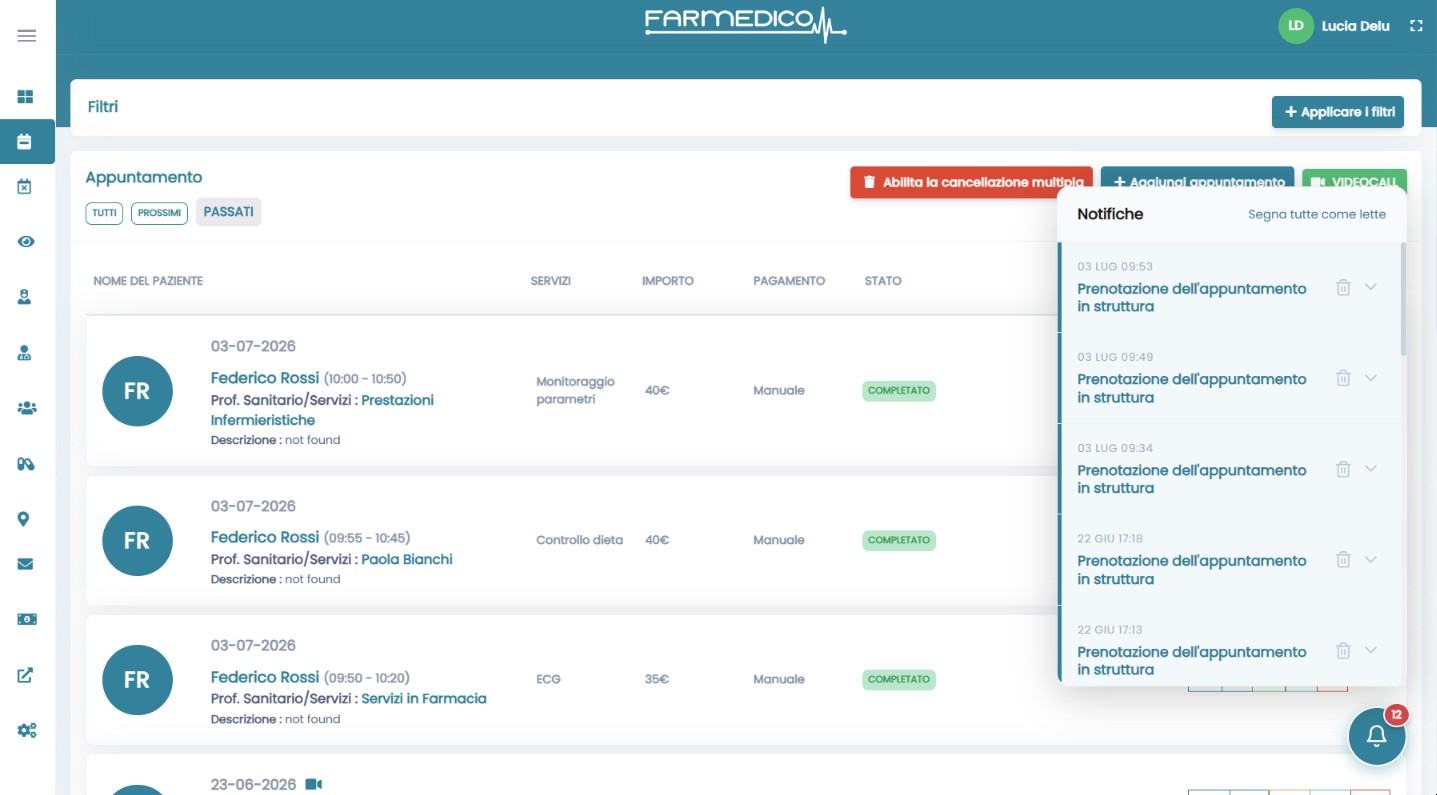
Task: Switch to the TUTTI tab
Action: click(104, 213)
